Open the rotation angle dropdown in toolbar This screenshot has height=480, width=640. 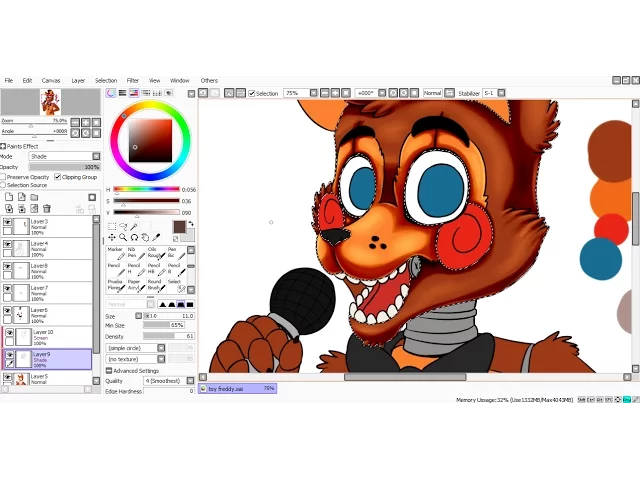[x=382, y=93]
